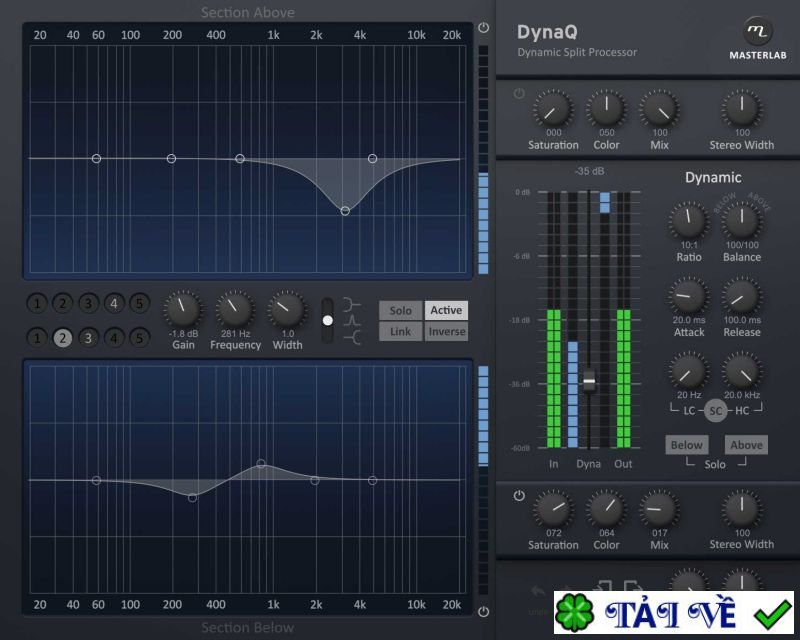
Task: Click the Ratio knob showing 10:1
Action: [x=689, y=220]
